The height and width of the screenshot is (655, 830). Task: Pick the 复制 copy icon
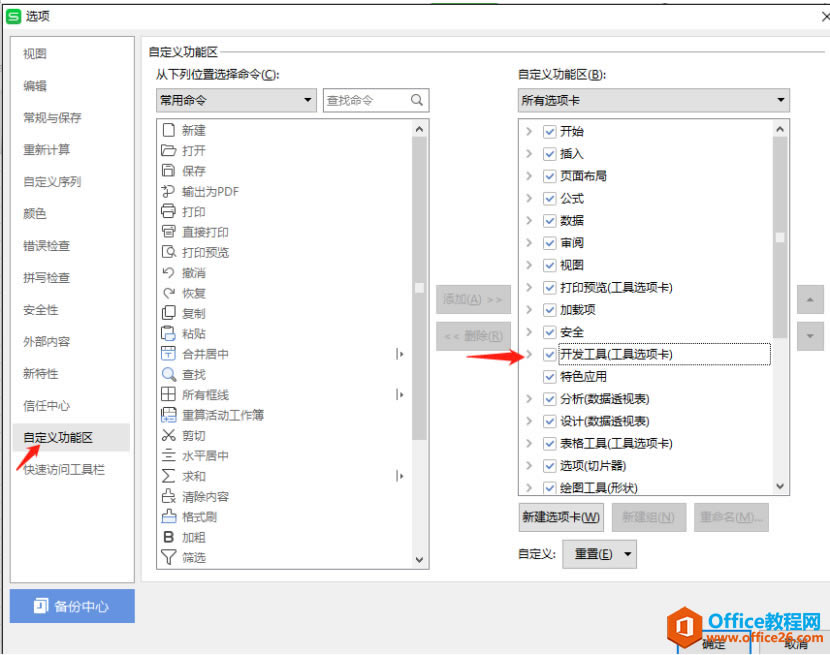(x=168, y=313)
